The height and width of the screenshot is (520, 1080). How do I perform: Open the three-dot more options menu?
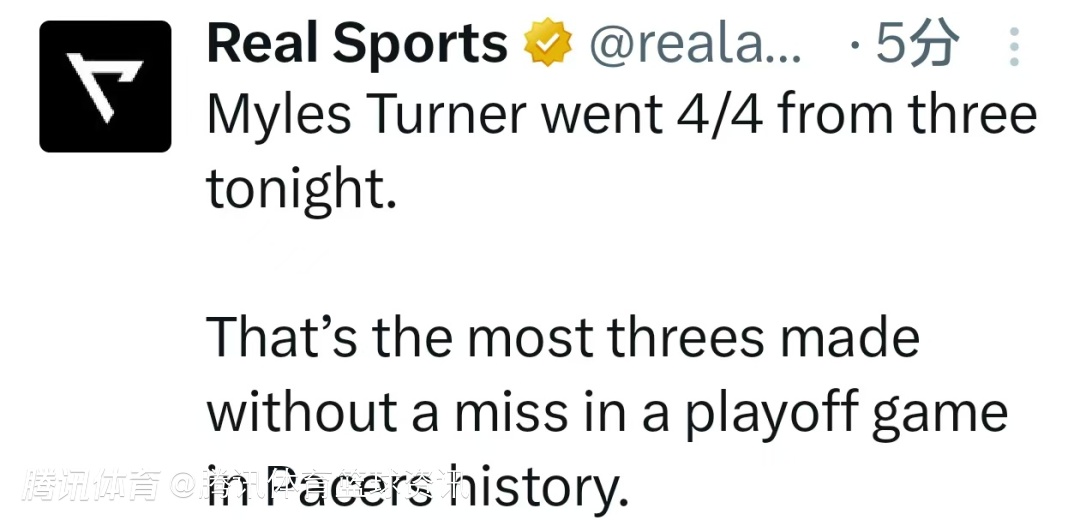coord(1014,46)
